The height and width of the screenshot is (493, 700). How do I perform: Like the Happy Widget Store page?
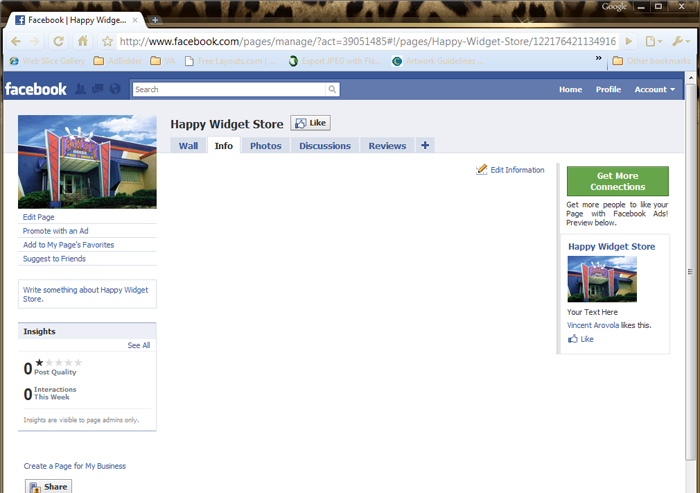[311, 123]
